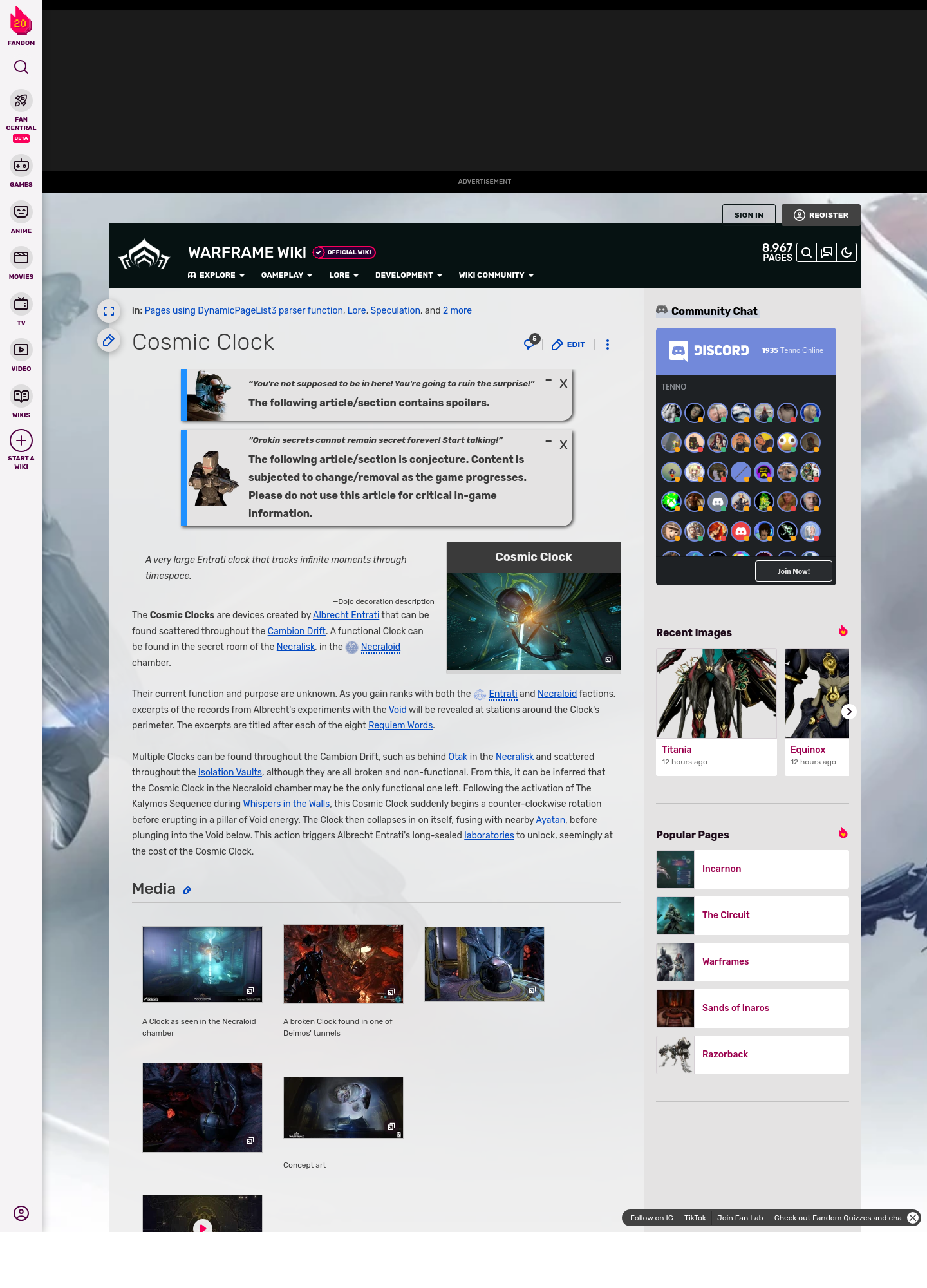Open the Whispers in the Walls link
Screen dimensions: 927x1288
pos(286,804)
